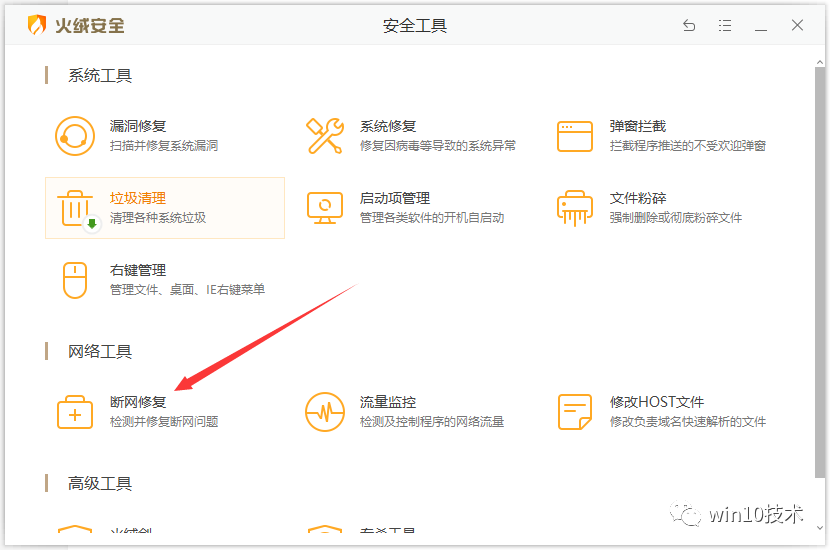
Task: Click description 修改负责域名快速解析的文件
Action: [x=688, y=421]
